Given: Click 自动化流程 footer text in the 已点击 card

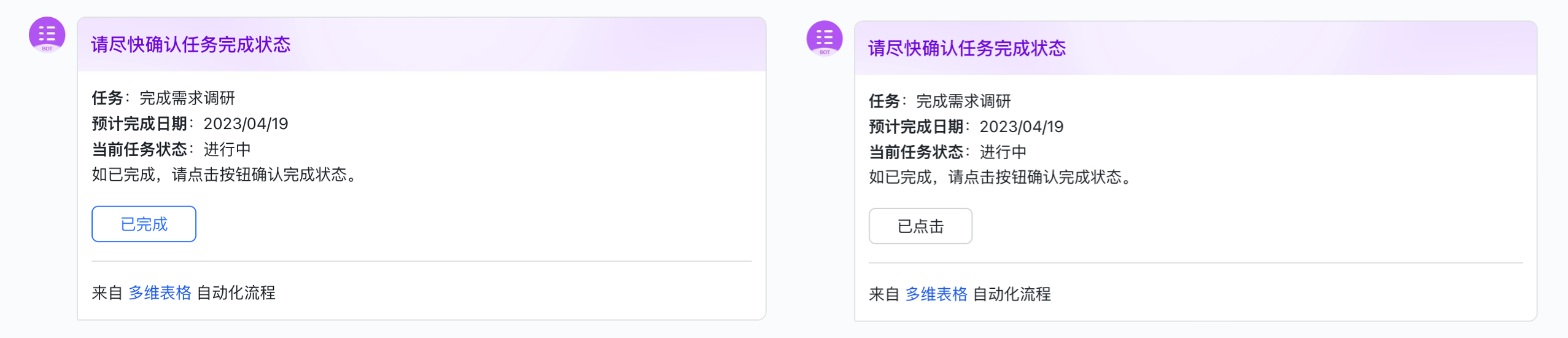Looking at the screenshot, I should click(x=1012, y=294).
